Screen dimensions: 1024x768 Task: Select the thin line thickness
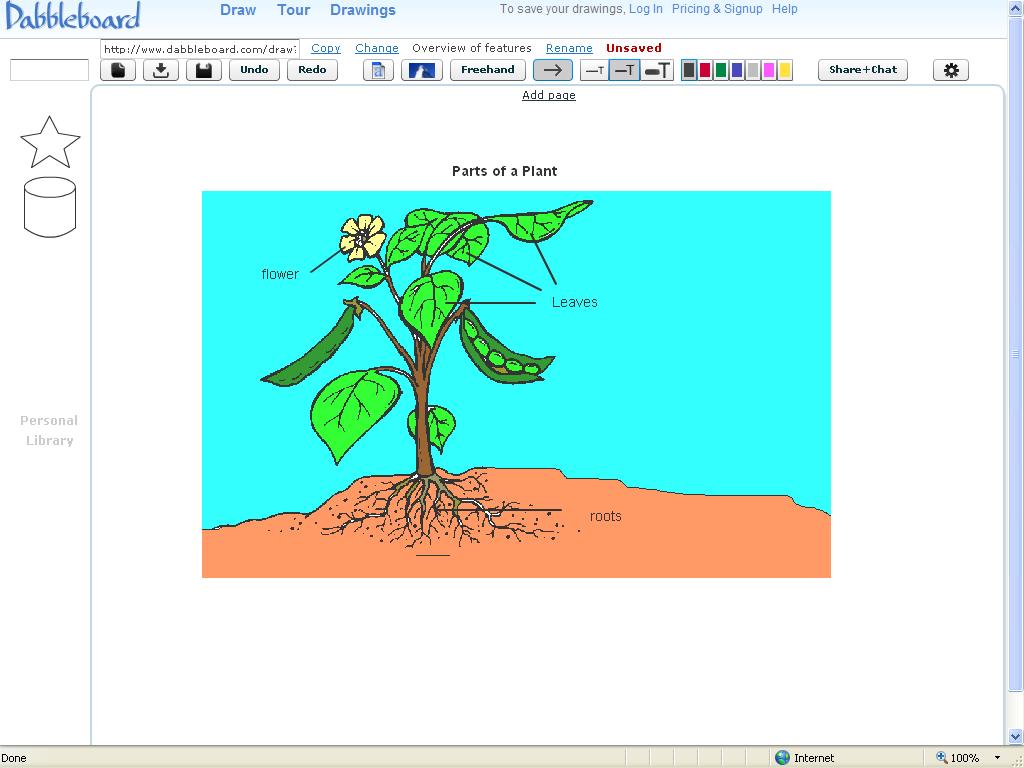[x=594, y=70]
